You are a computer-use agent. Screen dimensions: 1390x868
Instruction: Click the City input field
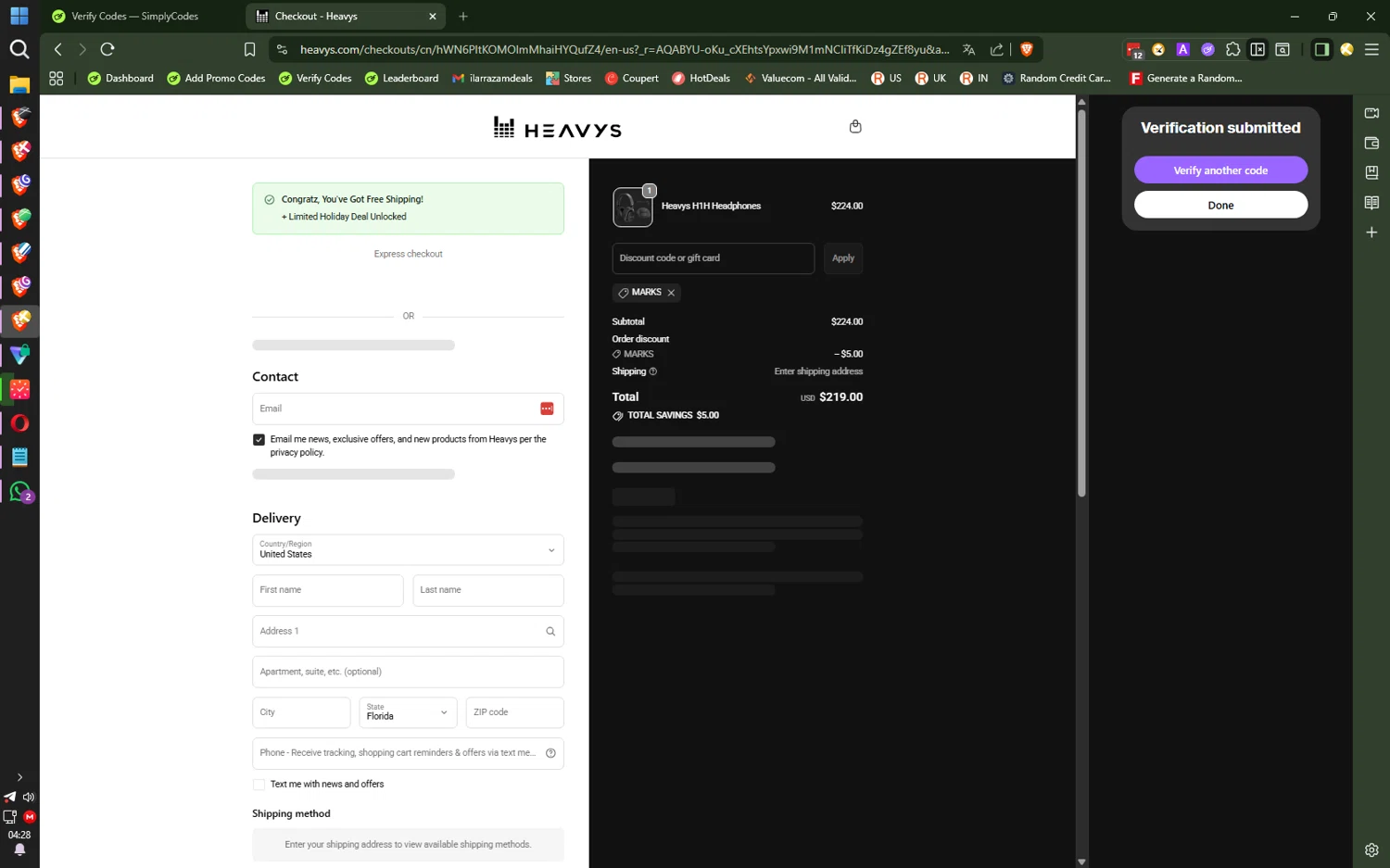coord(301,712)
